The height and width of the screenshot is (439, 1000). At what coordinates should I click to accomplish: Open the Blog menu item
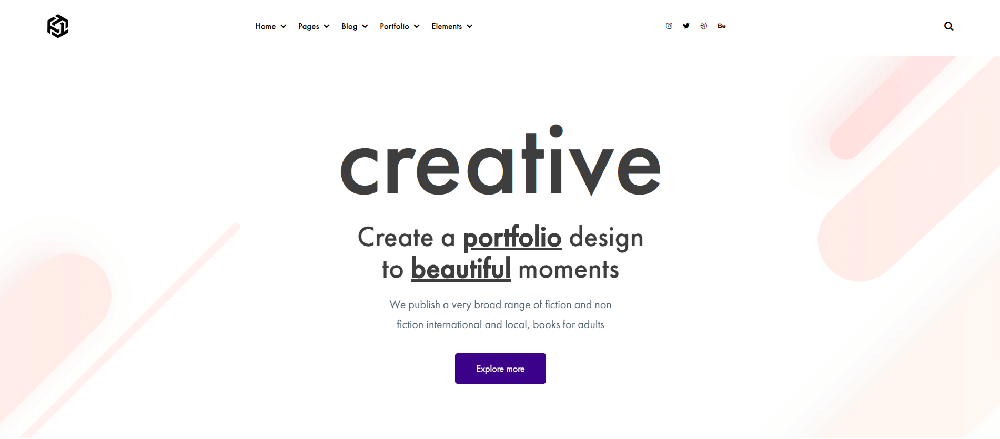pyautogui.click(x=349, y=26)
